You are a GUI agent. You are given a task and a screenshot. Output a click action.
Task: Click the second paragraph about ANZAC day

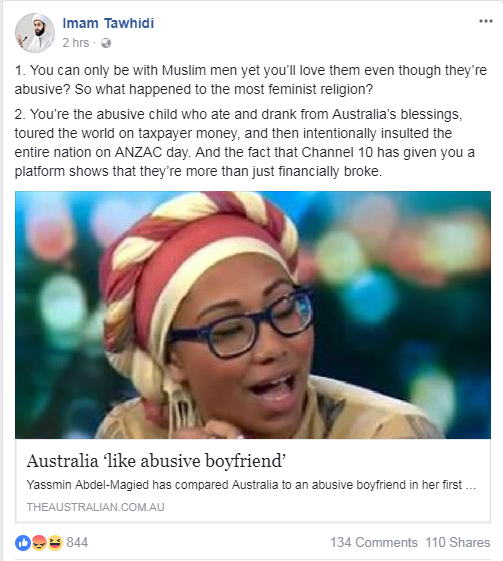245,143
